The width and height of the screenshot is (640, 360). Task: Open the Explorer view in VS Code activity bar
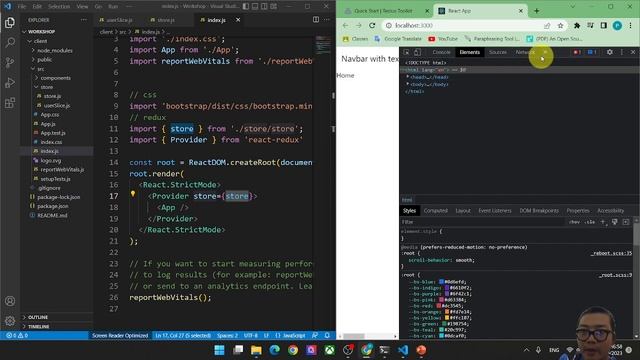10,22
